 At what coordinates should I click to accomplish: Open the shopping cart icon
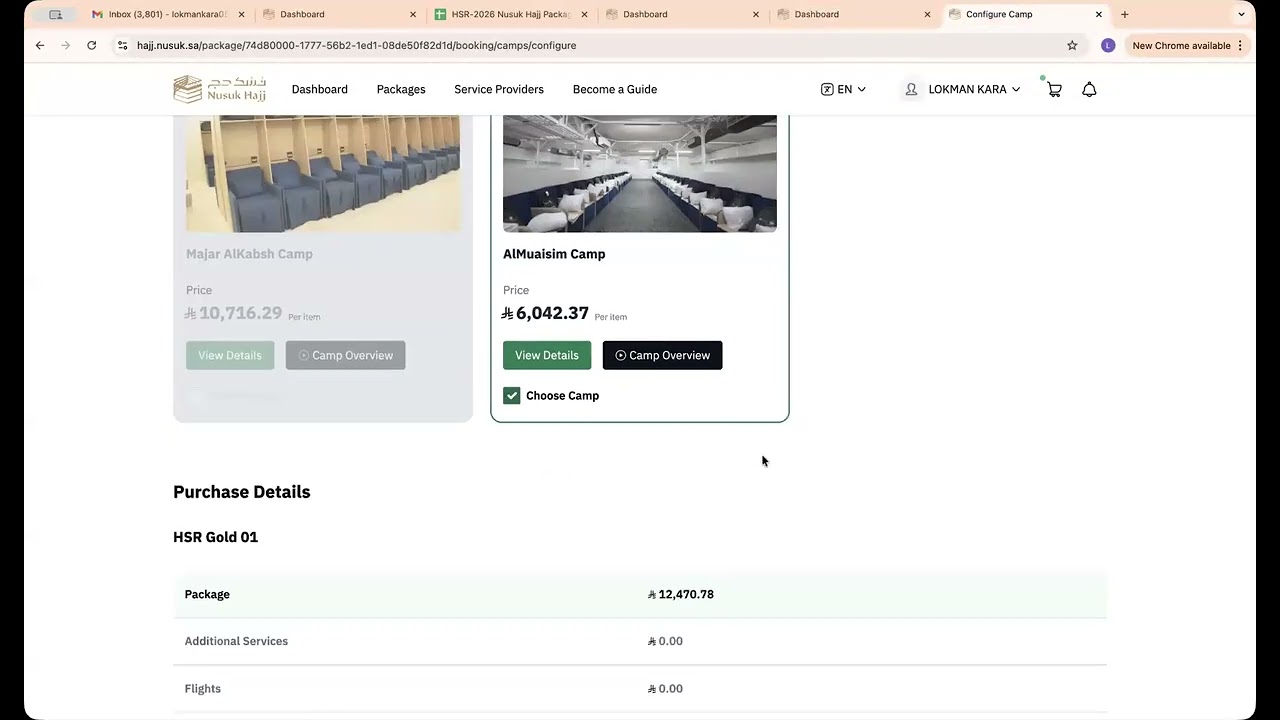coord(1054,89)
